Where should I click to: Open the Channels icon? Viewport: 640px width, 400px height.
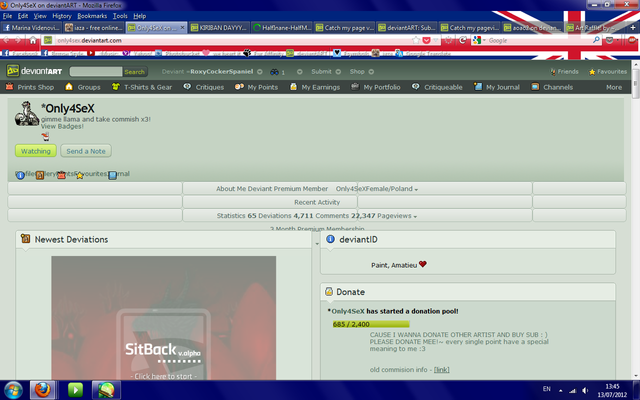coord(535,87)
